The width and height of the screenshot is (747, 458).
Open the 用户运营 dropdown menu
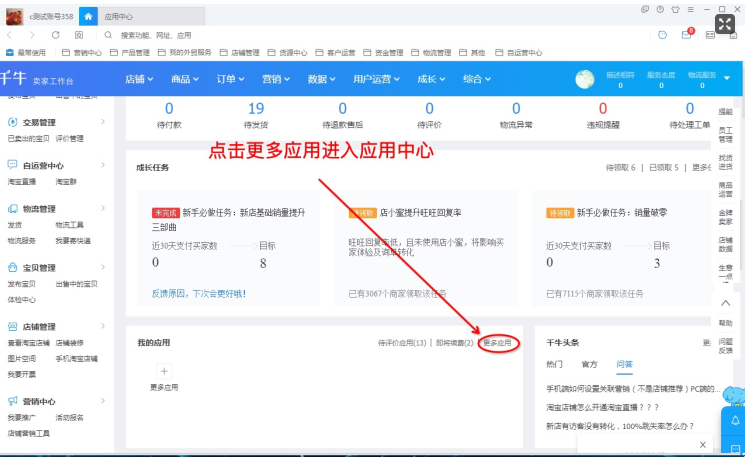[376, 79]
